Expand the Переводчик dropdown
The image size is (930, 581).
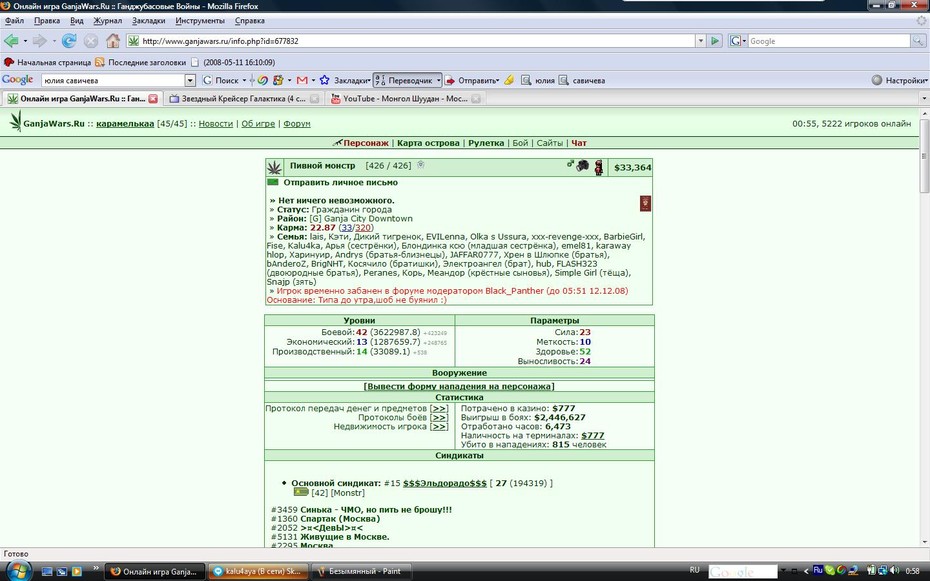[x=438, y=80]
